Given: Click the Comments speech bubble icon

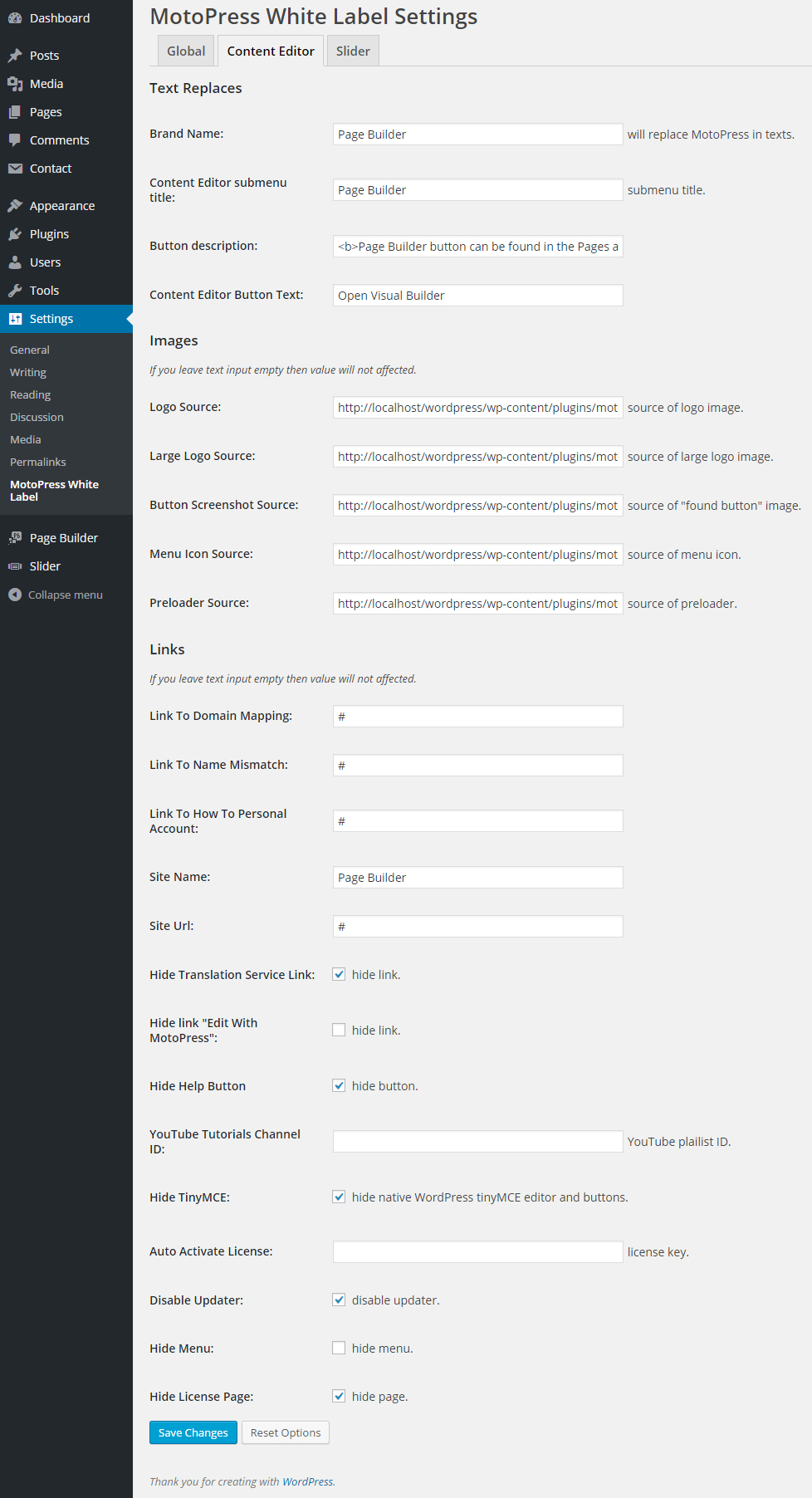Looking at the screenshot, I should pyautogui.click(x=15, y=140).
